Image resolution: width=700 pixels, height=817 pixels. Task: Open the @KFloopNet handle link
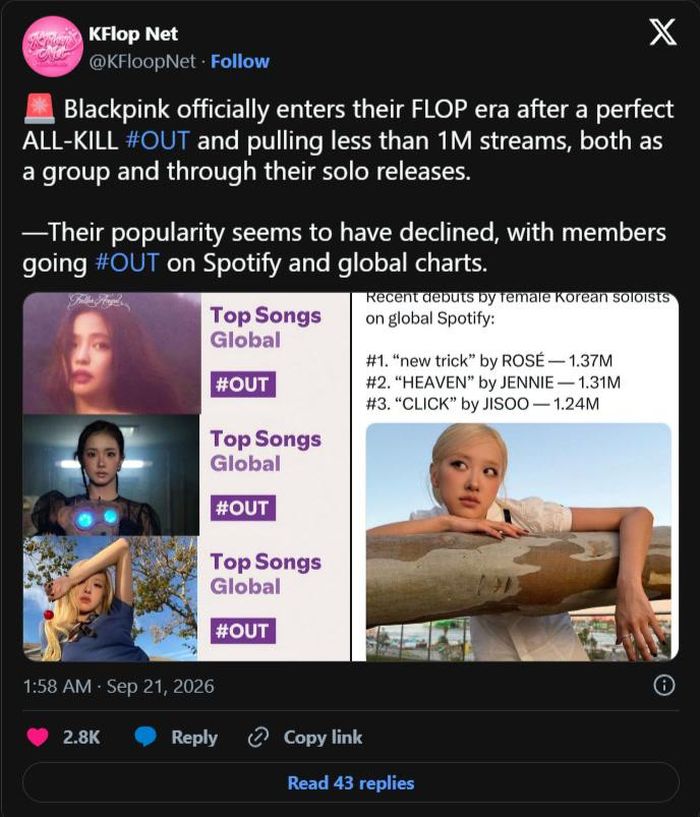[142, 61]
